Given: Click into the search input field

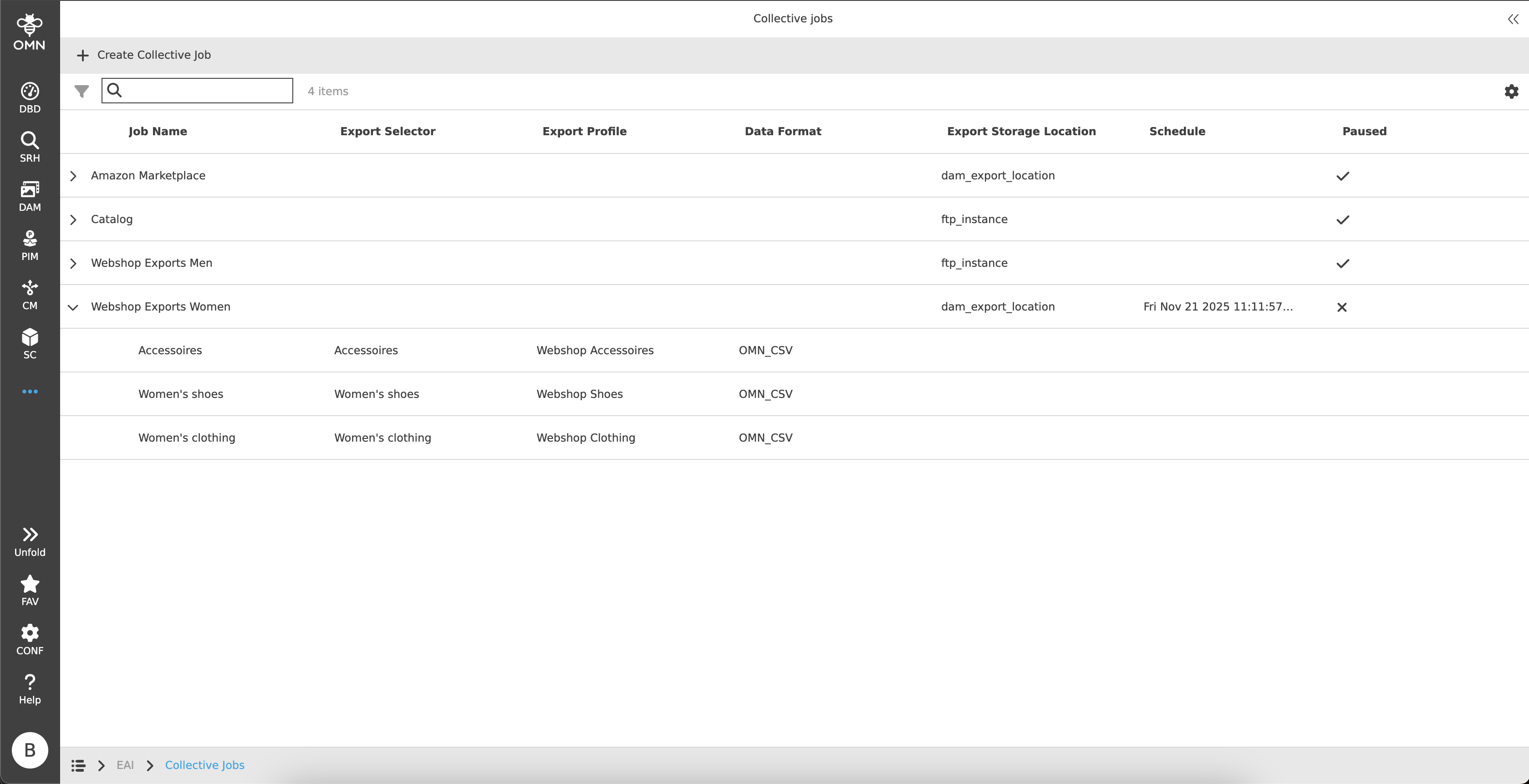Looking at the screenshot, I should pyautogui.click(x=205, y=91).
